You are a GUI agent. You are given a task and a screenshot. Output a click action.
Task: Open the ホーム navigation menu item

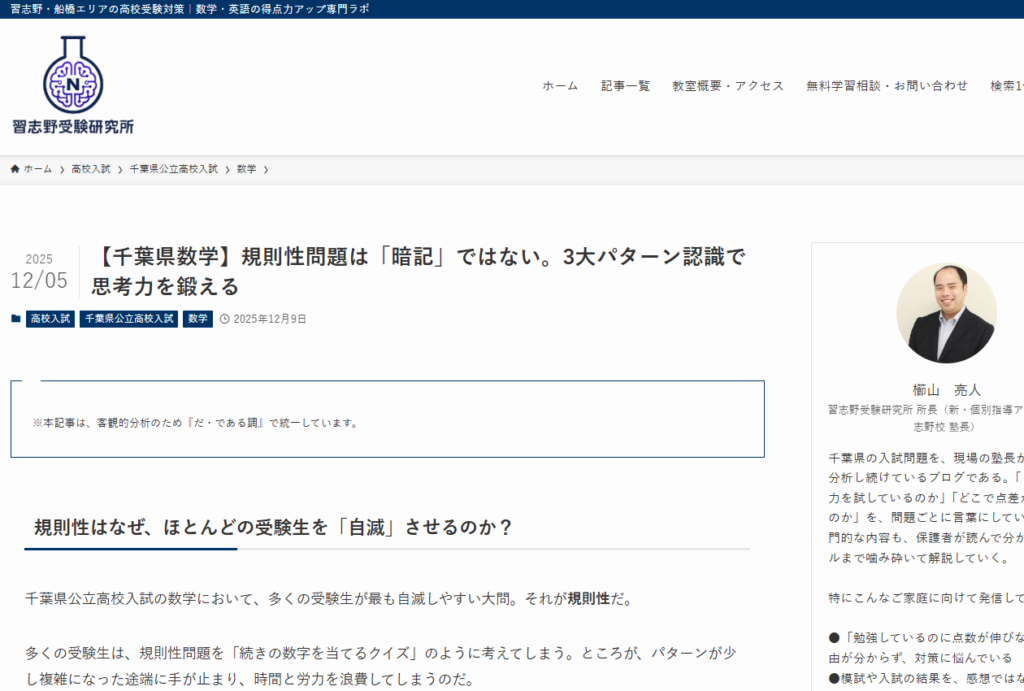click(560, 86)
